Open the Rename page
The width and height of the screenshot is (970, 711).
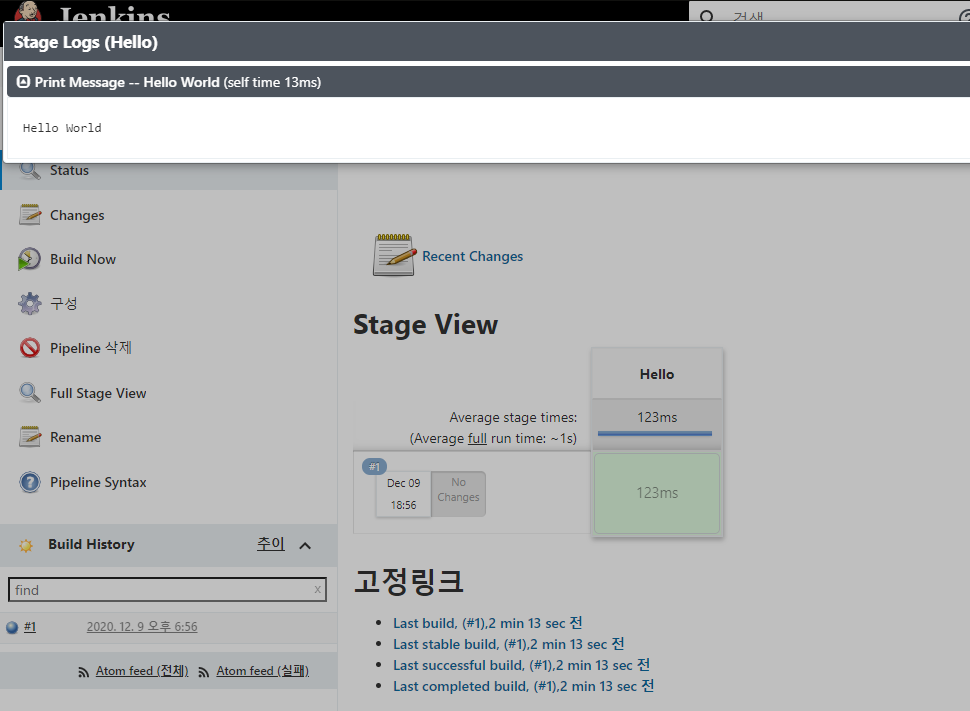click(75, 437)
